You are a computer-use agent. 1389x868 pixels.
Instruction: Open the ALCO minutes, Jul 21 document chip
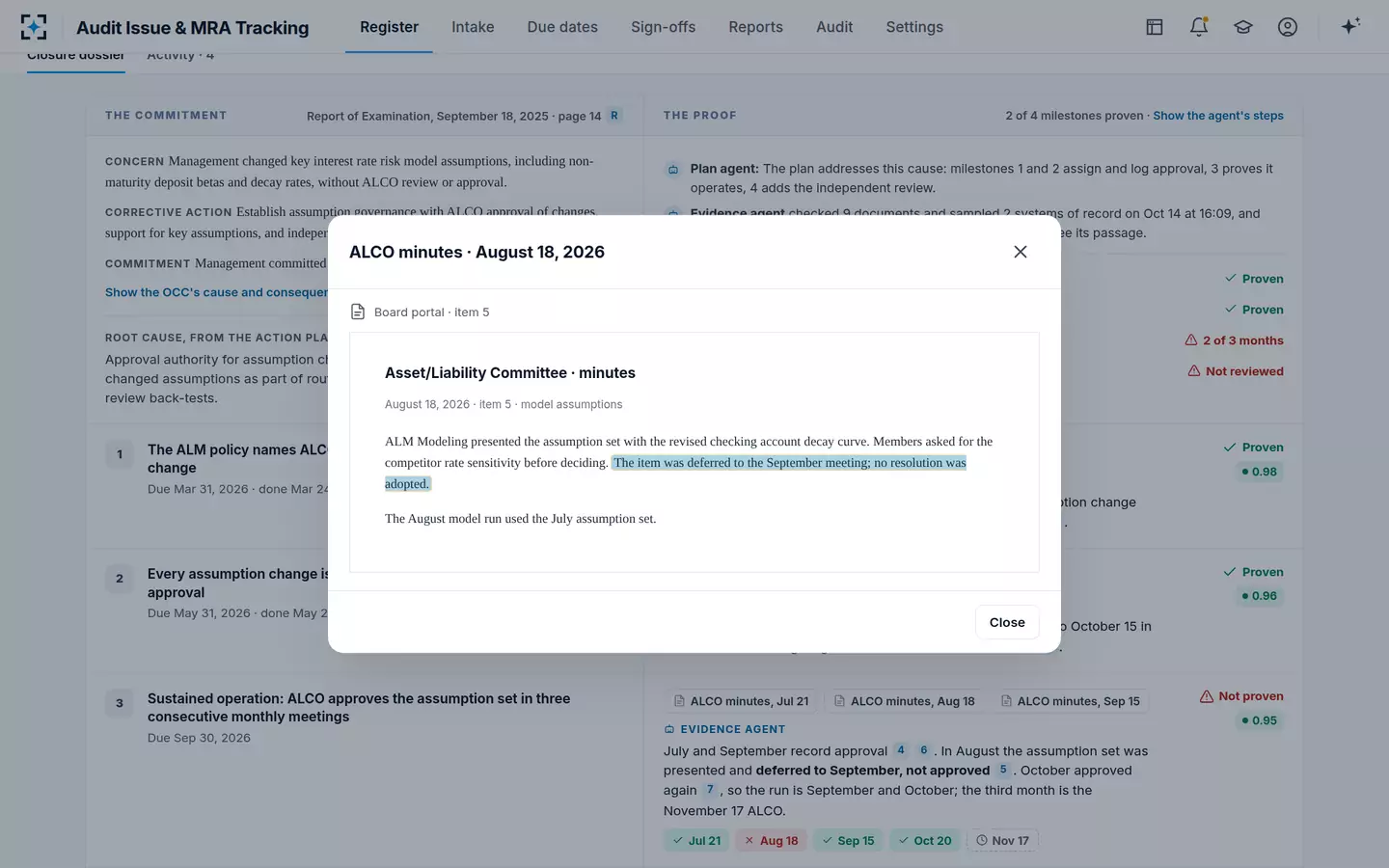741,701
